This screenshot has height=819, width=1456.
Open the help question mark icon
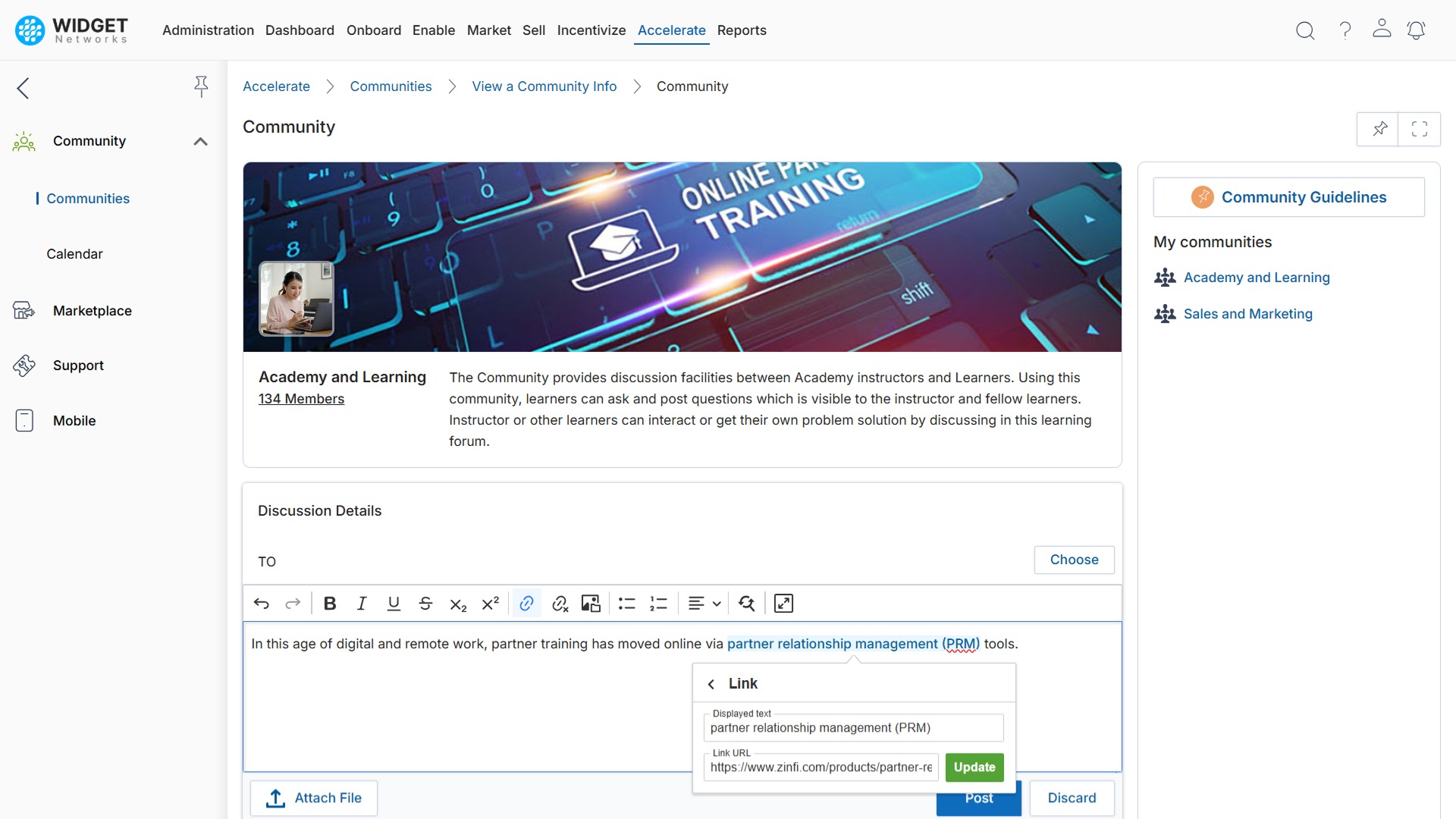pos(1345,30)
